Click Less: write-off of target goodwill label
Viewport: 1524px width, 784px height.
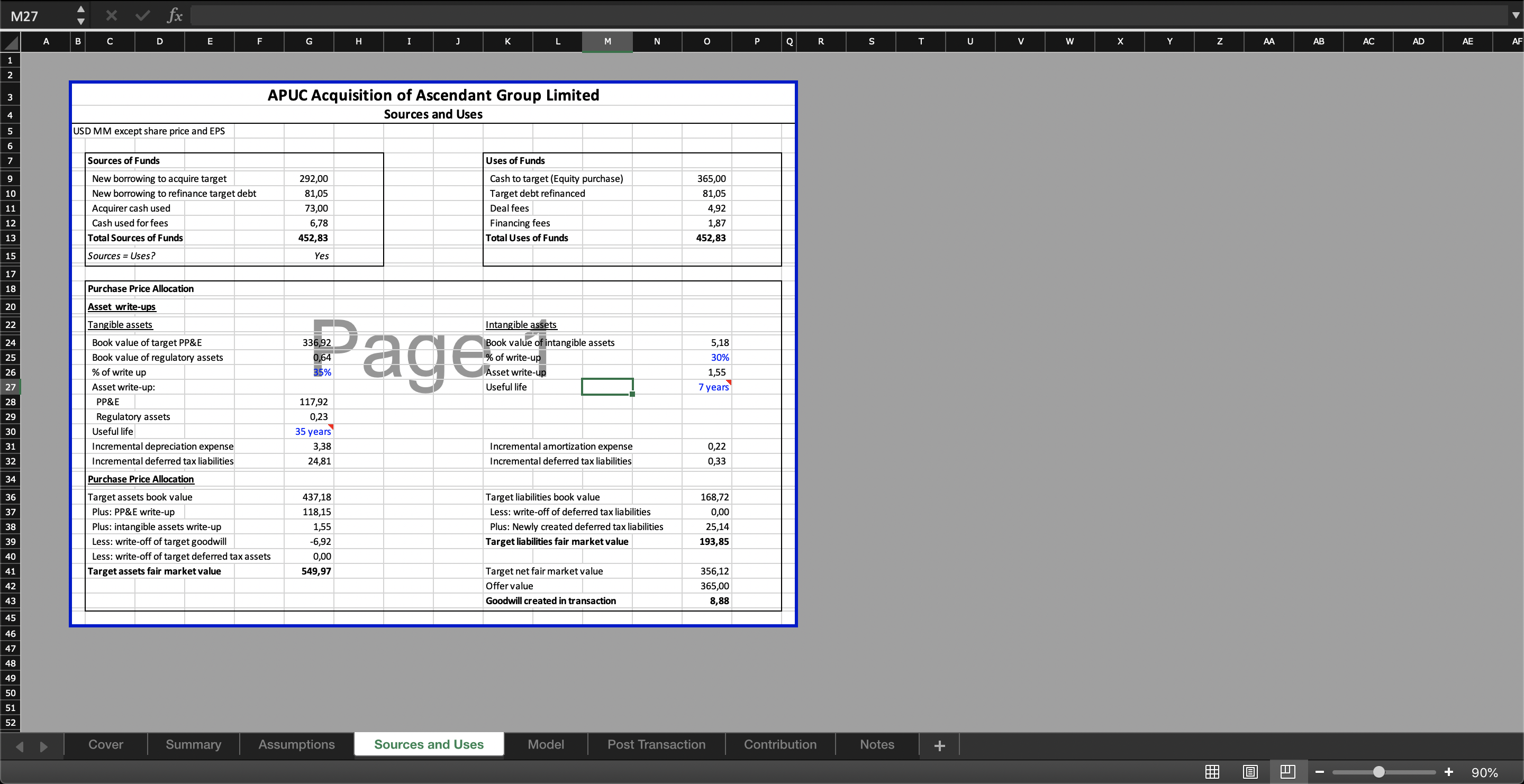[159, 542]
